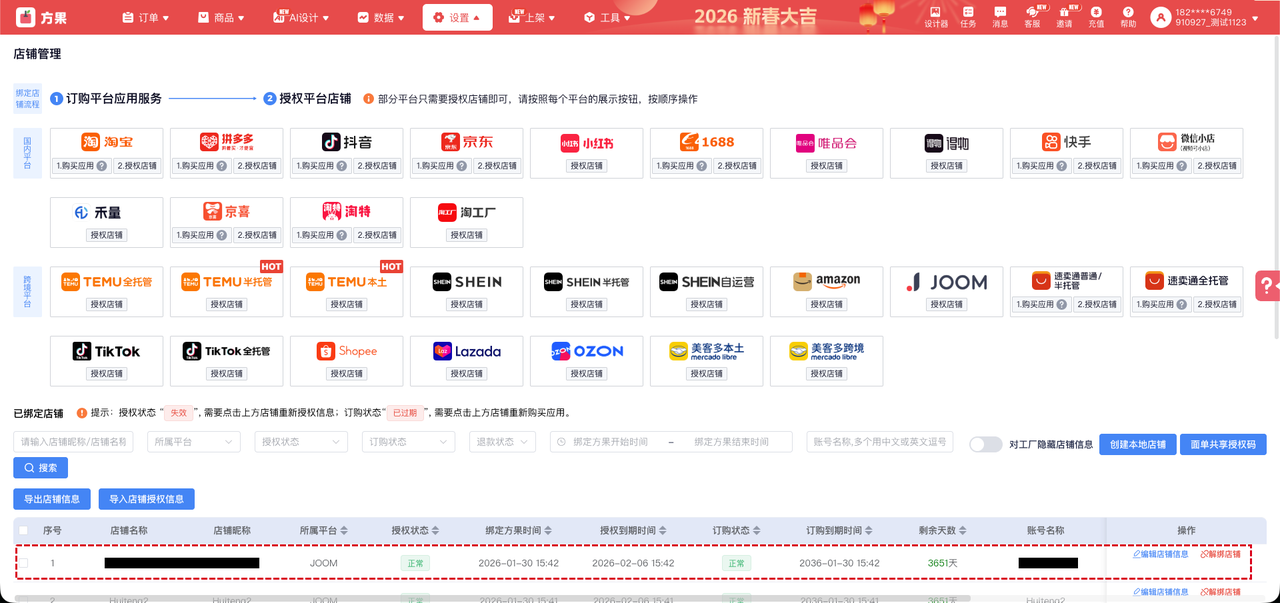Sort table by 绑定方果时间 column sort icon
1280x603 pixels.
pos(547,530)
